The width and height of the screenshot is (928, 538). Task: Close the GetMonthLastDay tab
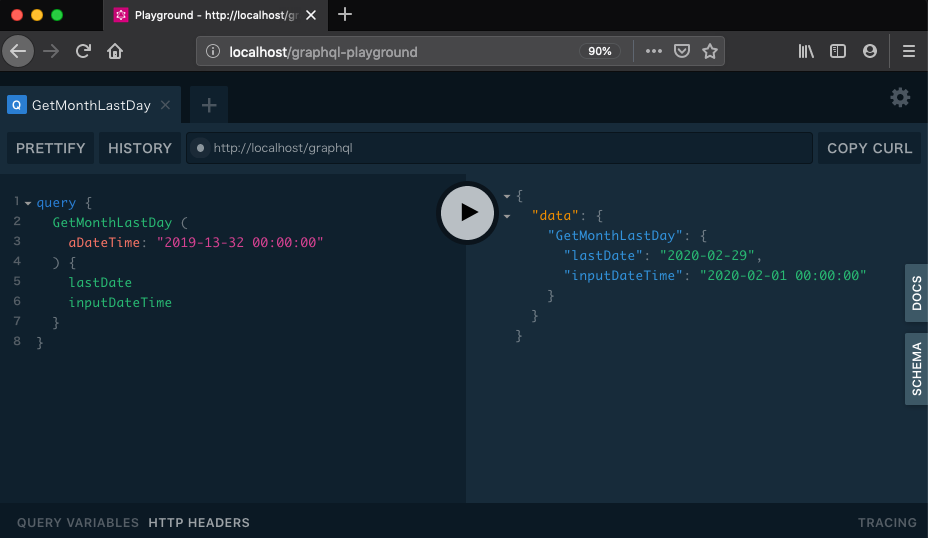coord(165,105)
